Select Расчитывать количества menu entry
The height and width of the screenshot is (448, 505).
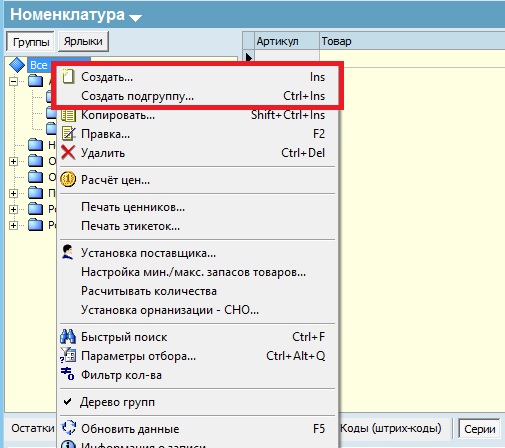[x=197, y=291]
